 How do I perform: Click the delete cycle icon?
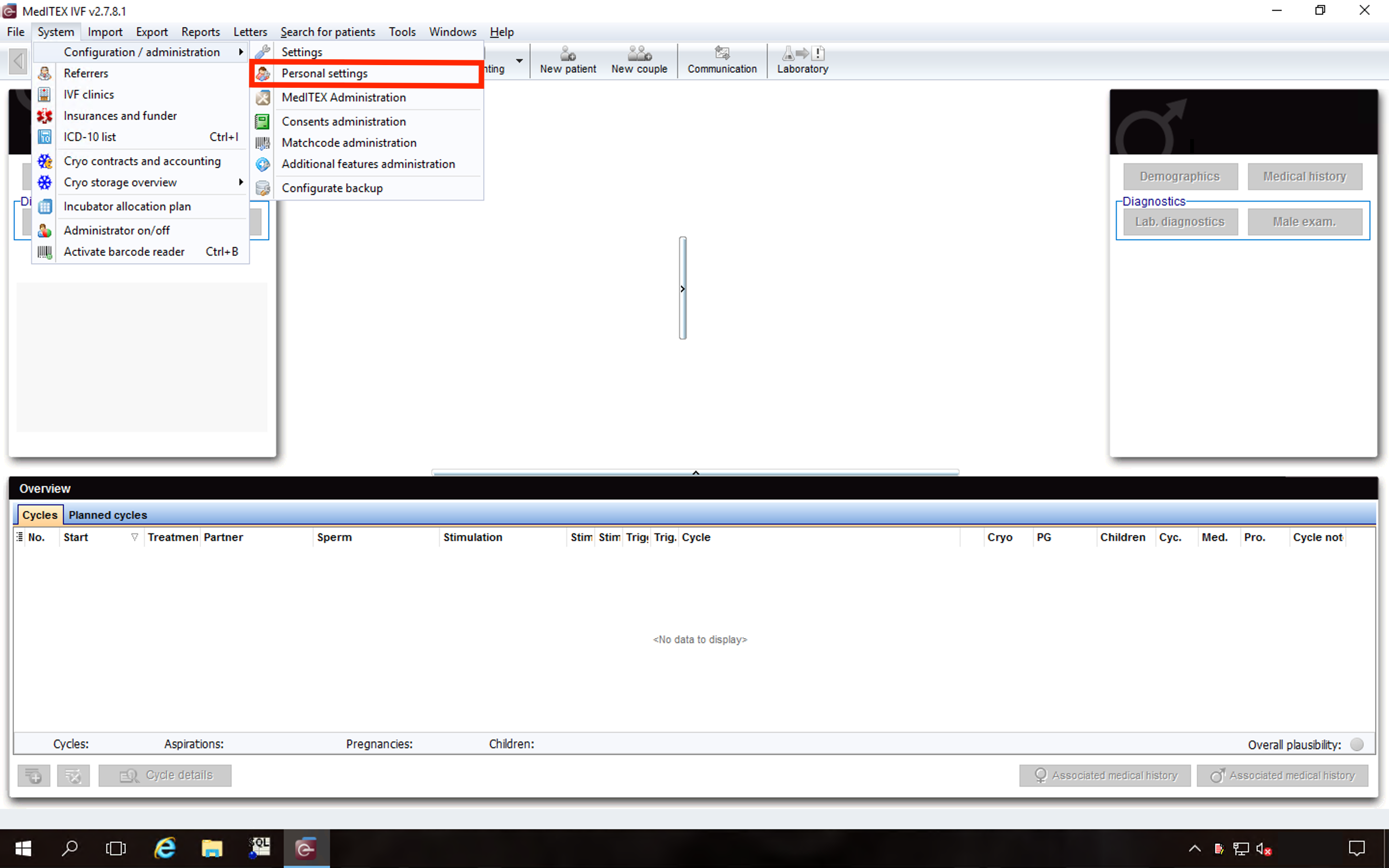73,775
